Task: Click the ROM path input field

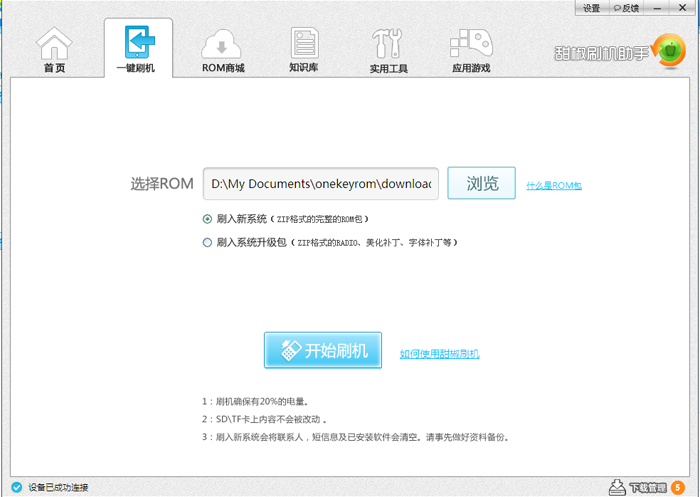Action: click(321, 184)
